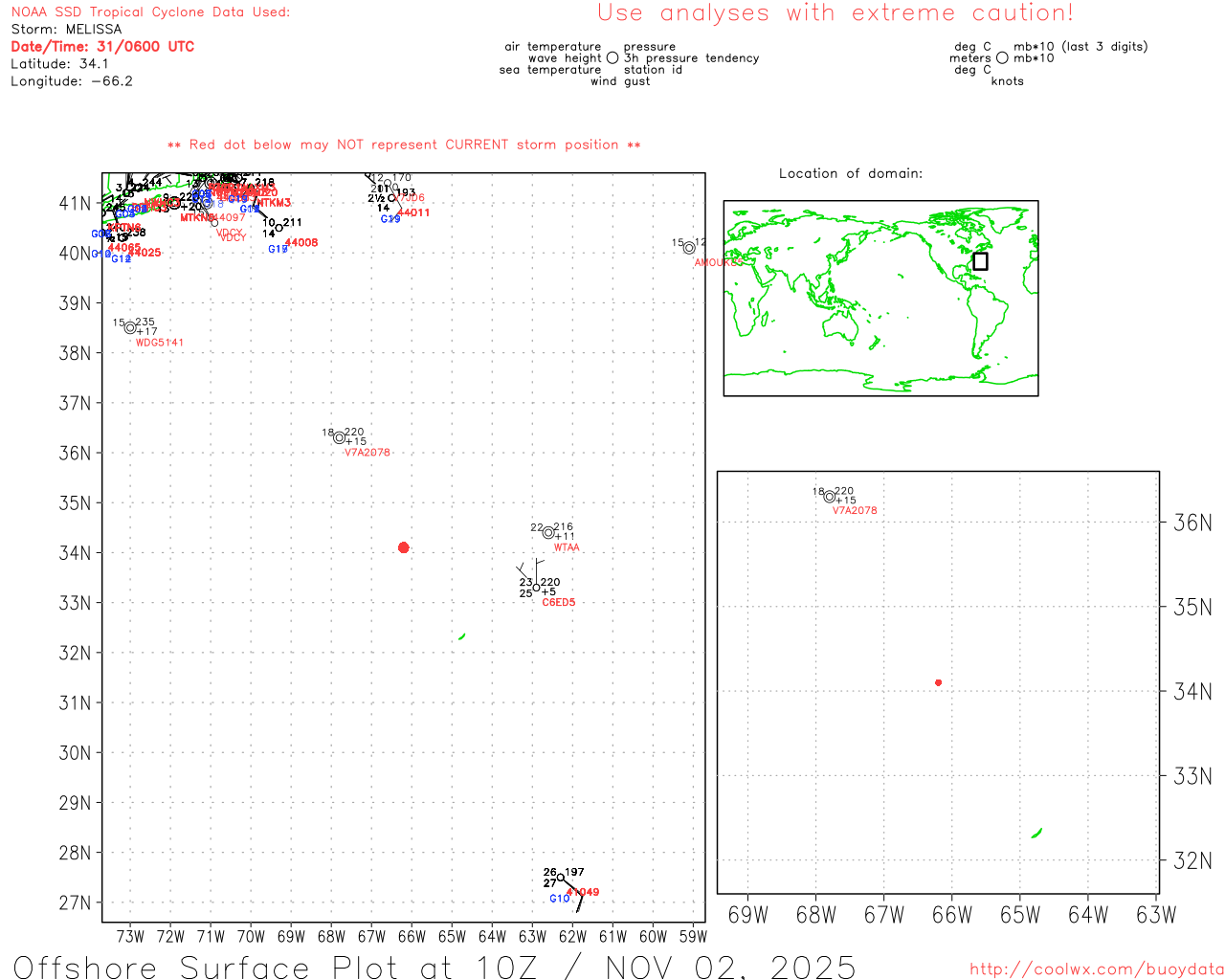
Task: Click the 73W longitude axis label
Action: coord(130,937)
